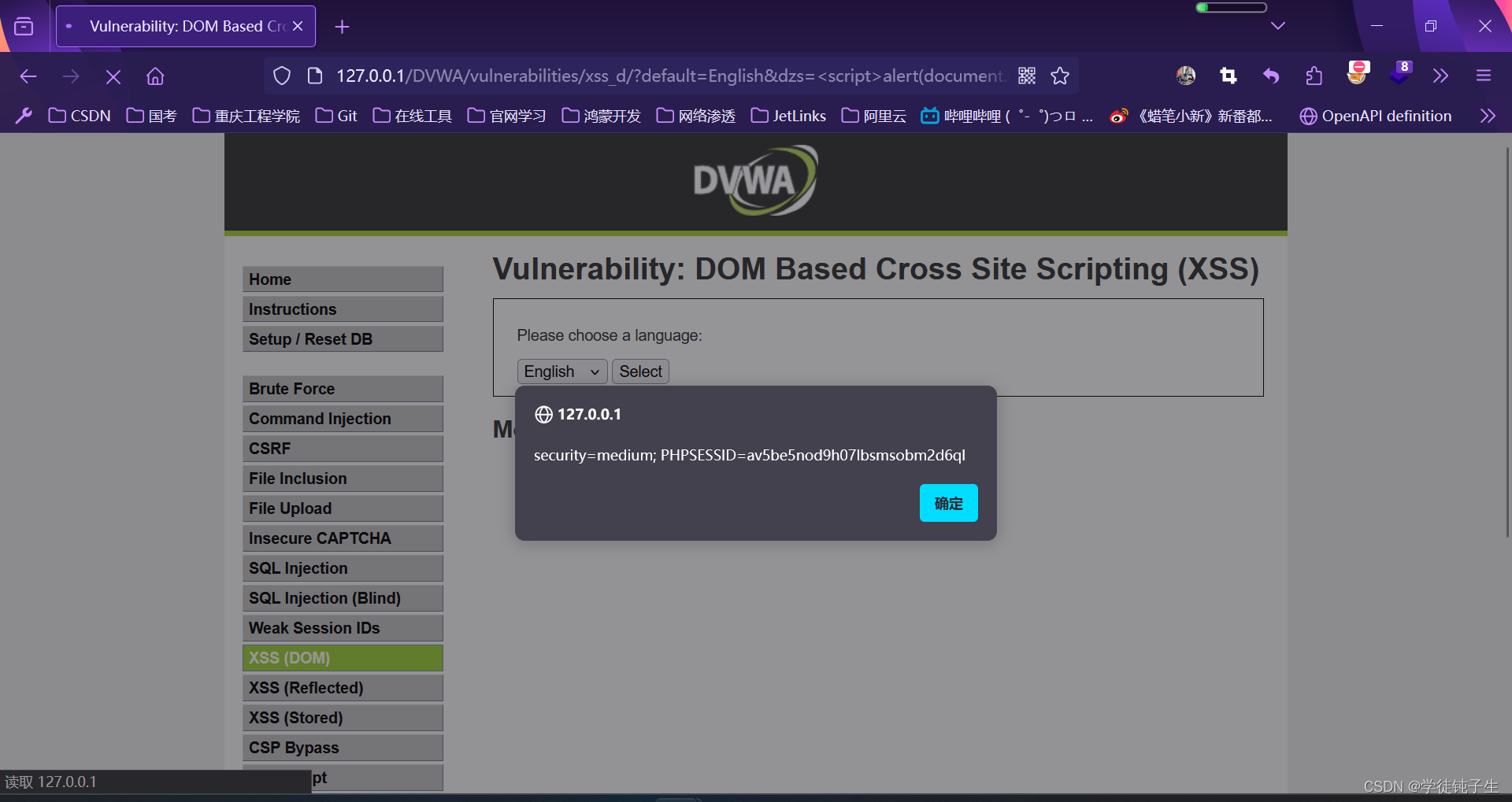Open the 鸿蒙开发 bookmark folder
The image size is (1512, 802).
click(602, 116)
